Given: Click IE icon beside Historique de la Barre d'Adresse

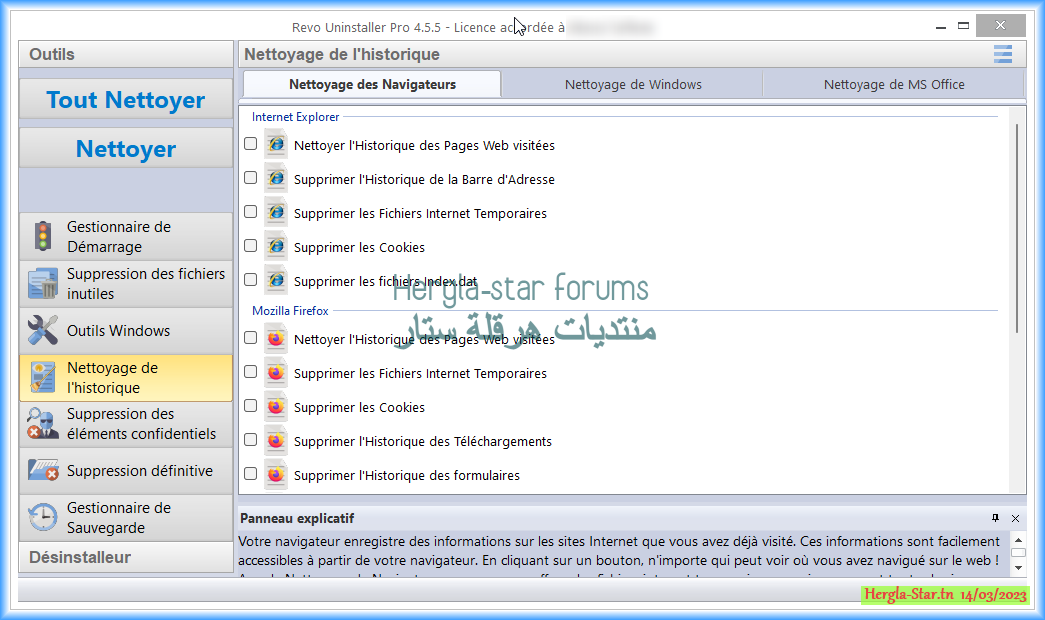Looking at the screenshot, I should pyautogui.click(x=276, y=179).
